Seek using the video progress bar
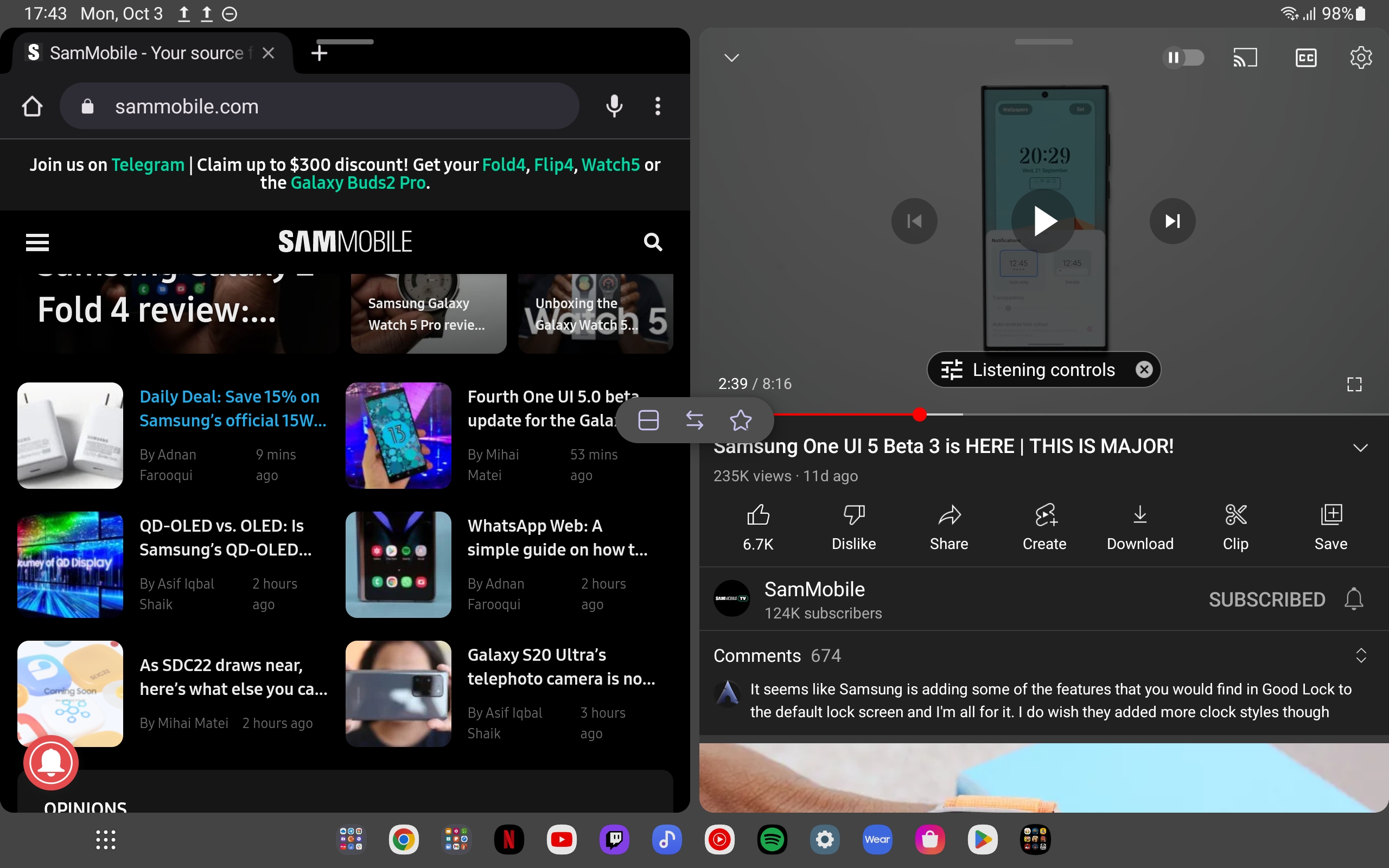 pos(920,414)
